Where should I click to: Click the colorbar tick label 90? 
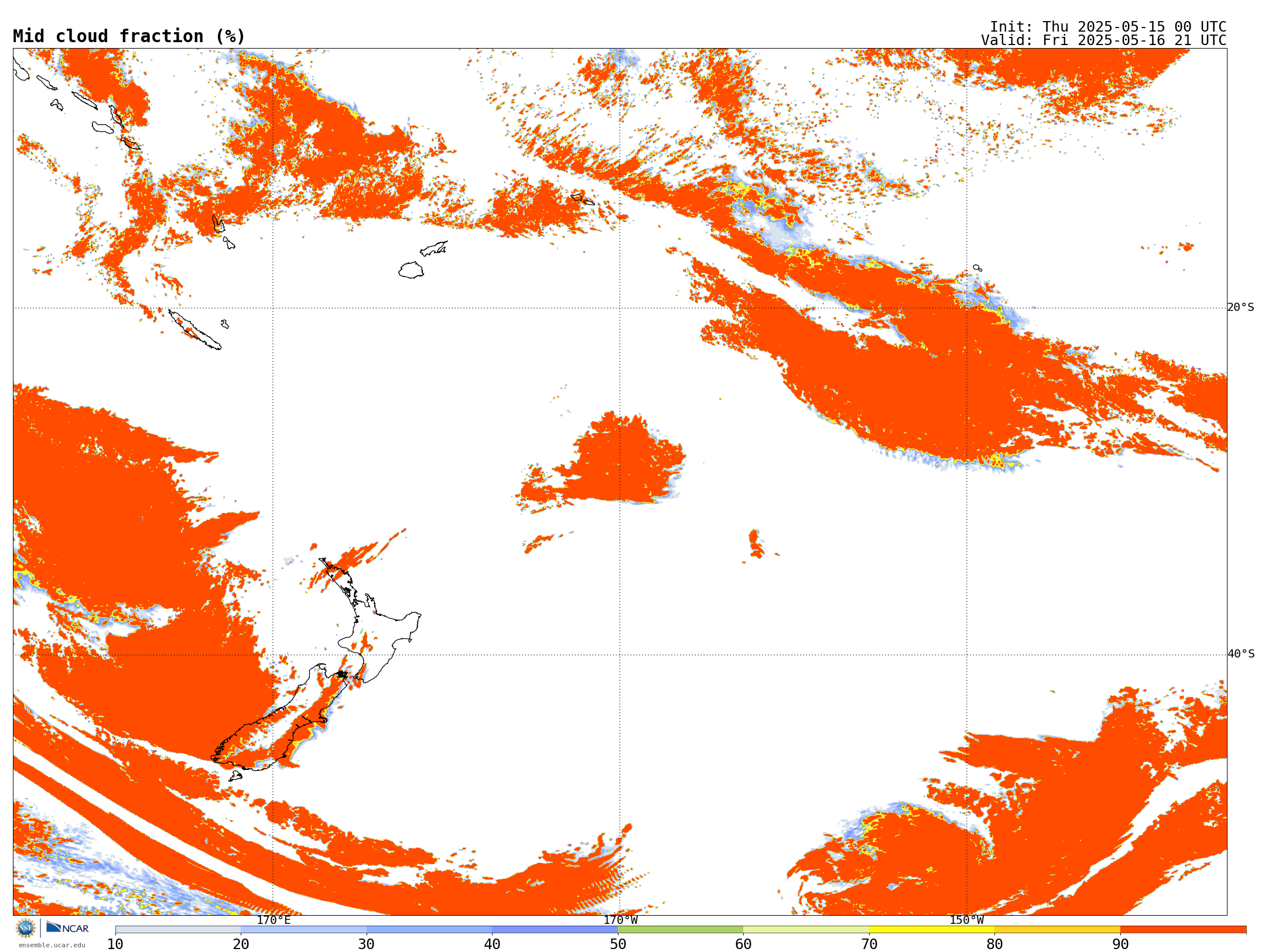click(1120, 944)
